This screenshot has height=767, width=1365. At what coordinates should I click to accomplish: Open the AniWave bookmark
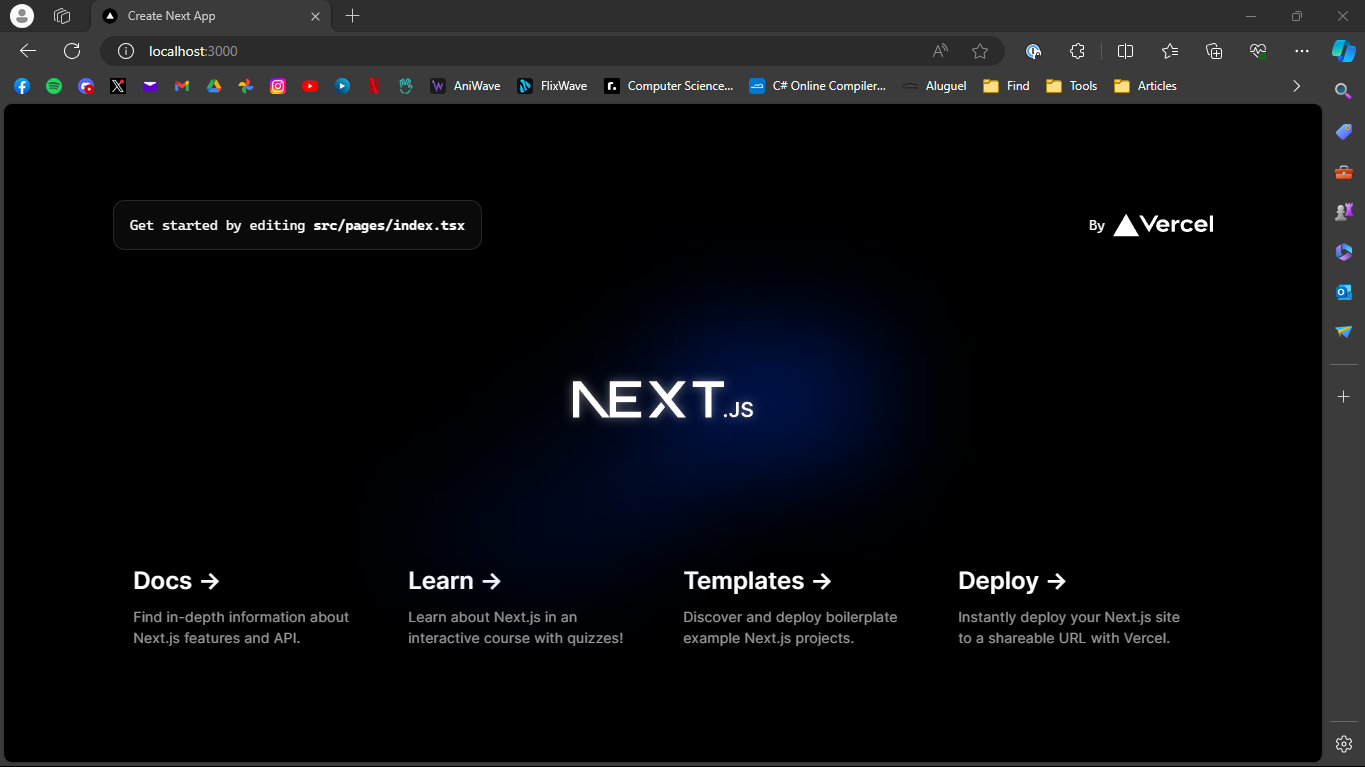pyautogui.click(x=466, y=86)
